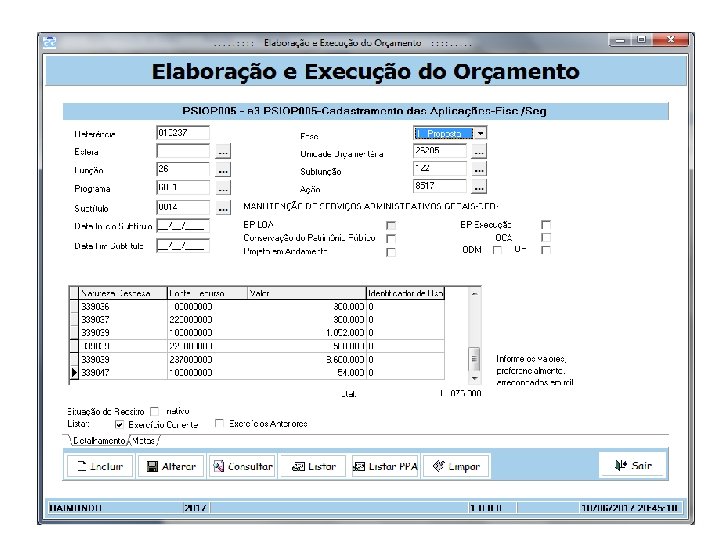This screenshot has height=540, width=720.
Task: Click the Limpar eraser icon button
Action: tap(456, 467)
